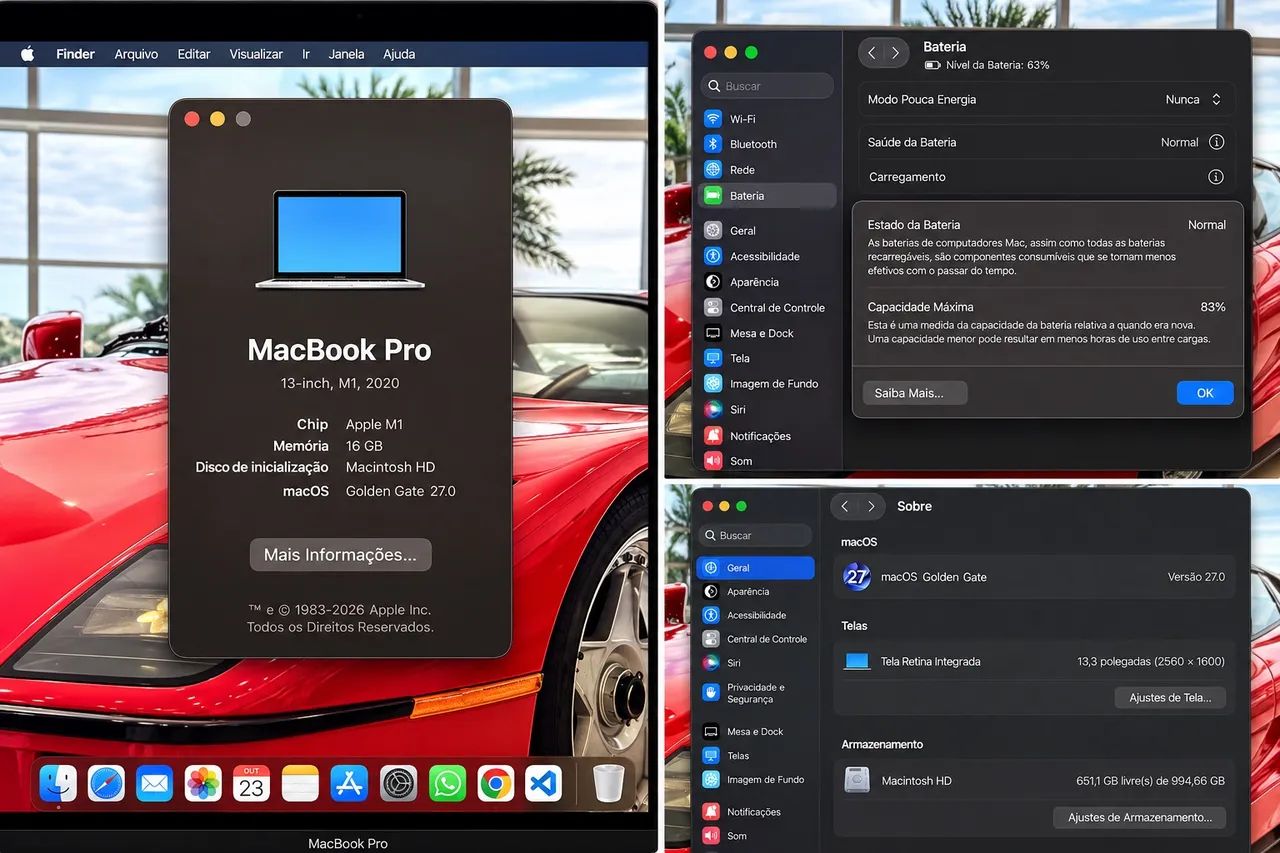This screenshot has height=853, width=1280.
Task: Open Ajustes de Tela...
Action: click(x=1170, y=698)
